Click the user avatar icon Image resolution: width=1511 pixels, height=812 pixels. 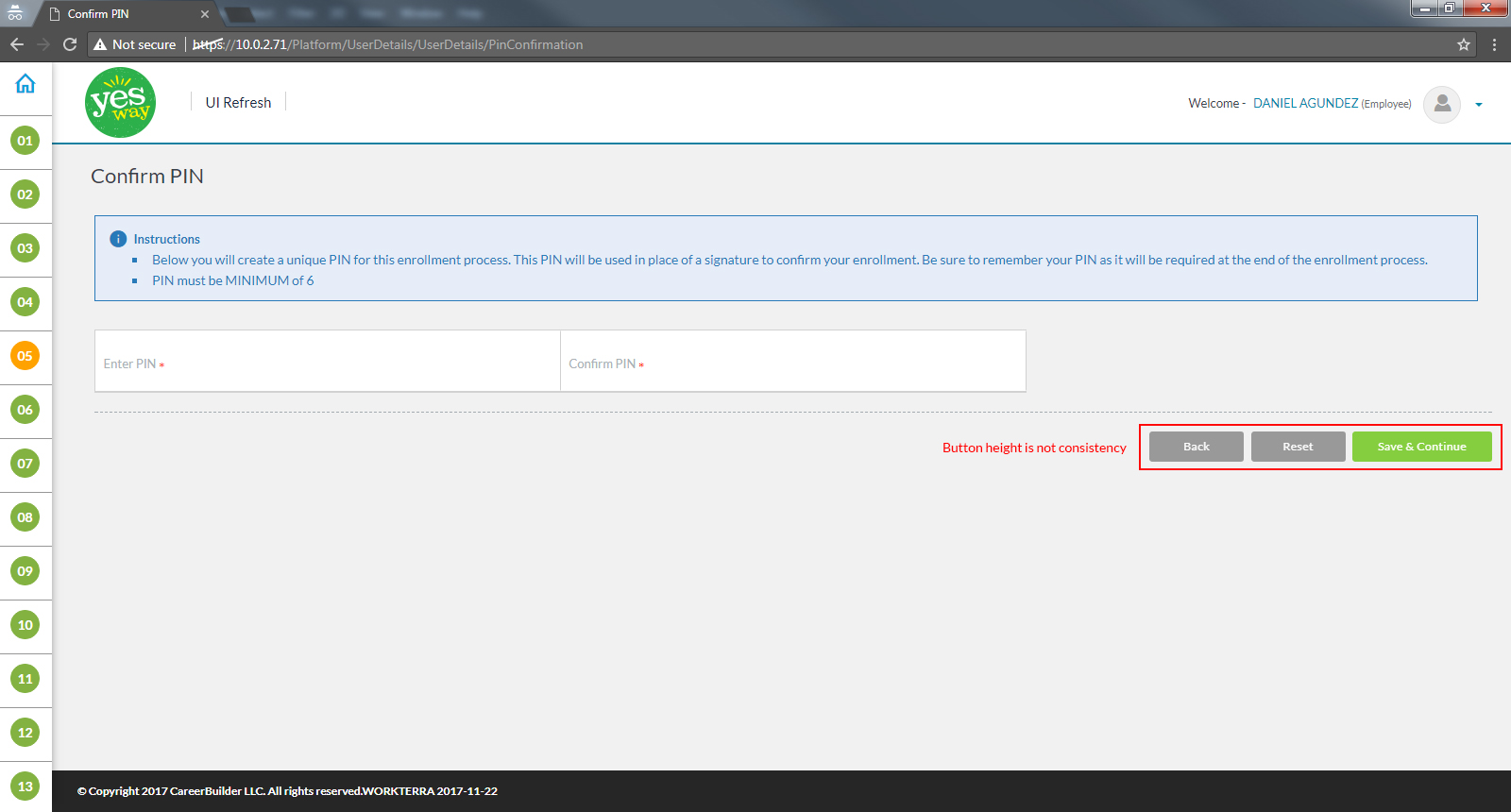coord(1441,104)
